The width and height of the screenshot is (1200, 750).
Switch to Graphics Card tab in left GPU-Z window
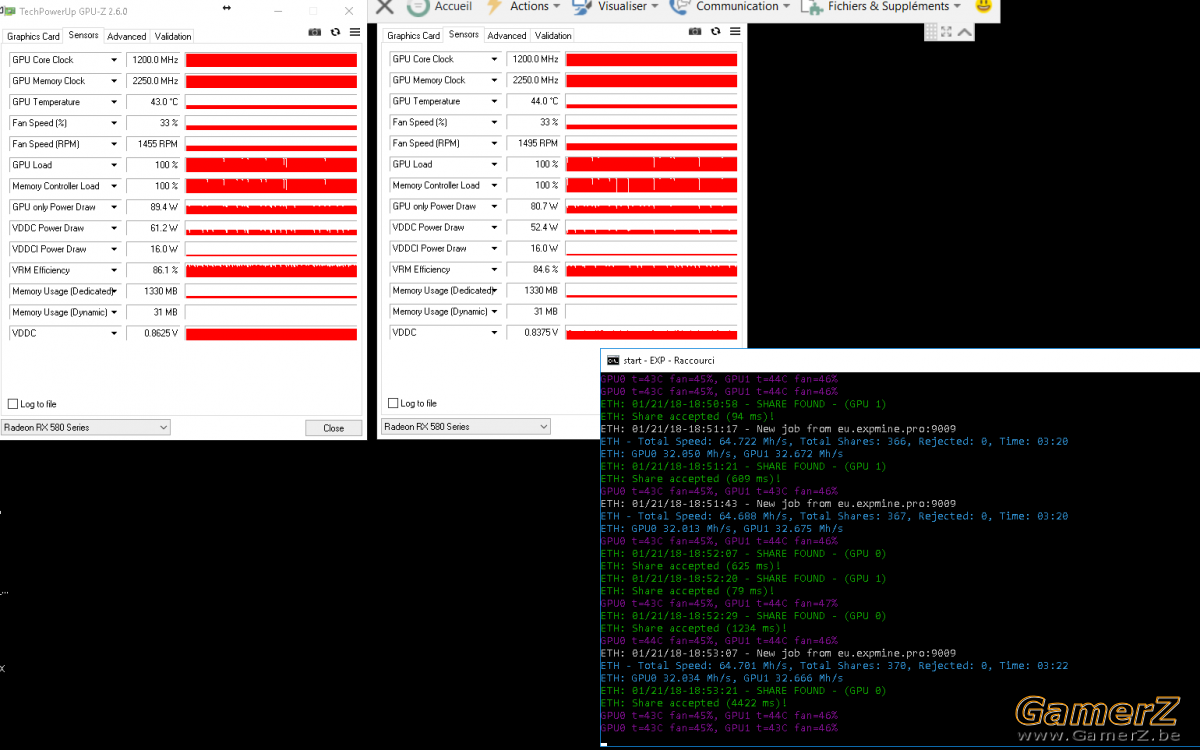pyautogui.click(x=34, y=36)
